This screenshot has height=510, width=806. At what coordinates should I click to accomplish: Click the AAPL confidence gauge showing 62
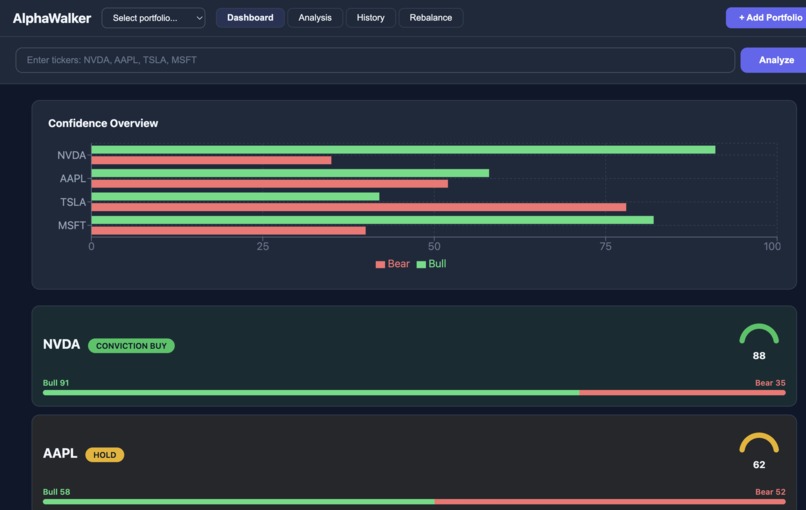[x=759, y=451]
